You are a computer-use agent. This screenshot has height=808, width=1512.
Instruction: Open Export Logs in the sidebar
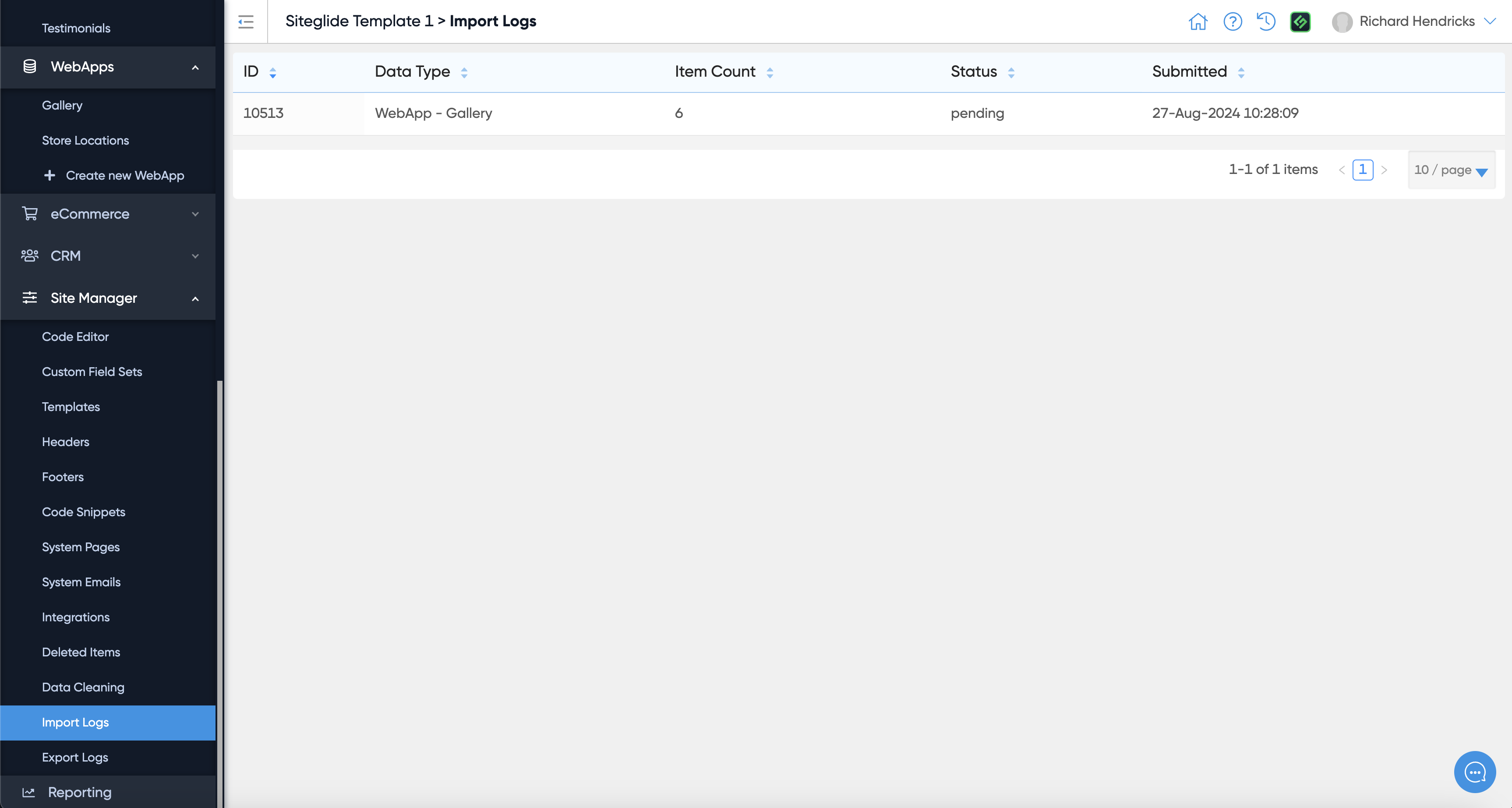[75, 757]
